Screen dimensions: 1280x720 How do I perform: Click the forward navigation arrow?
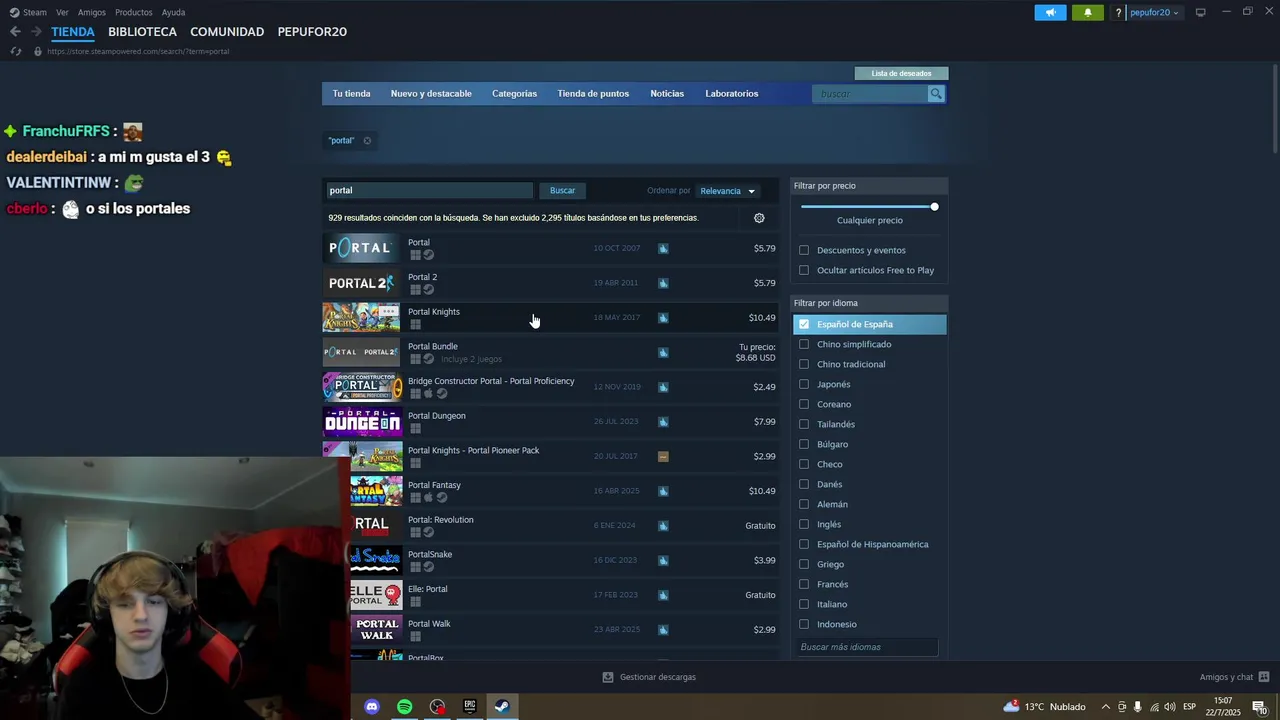pyautogui.click(x=36, y=32)
